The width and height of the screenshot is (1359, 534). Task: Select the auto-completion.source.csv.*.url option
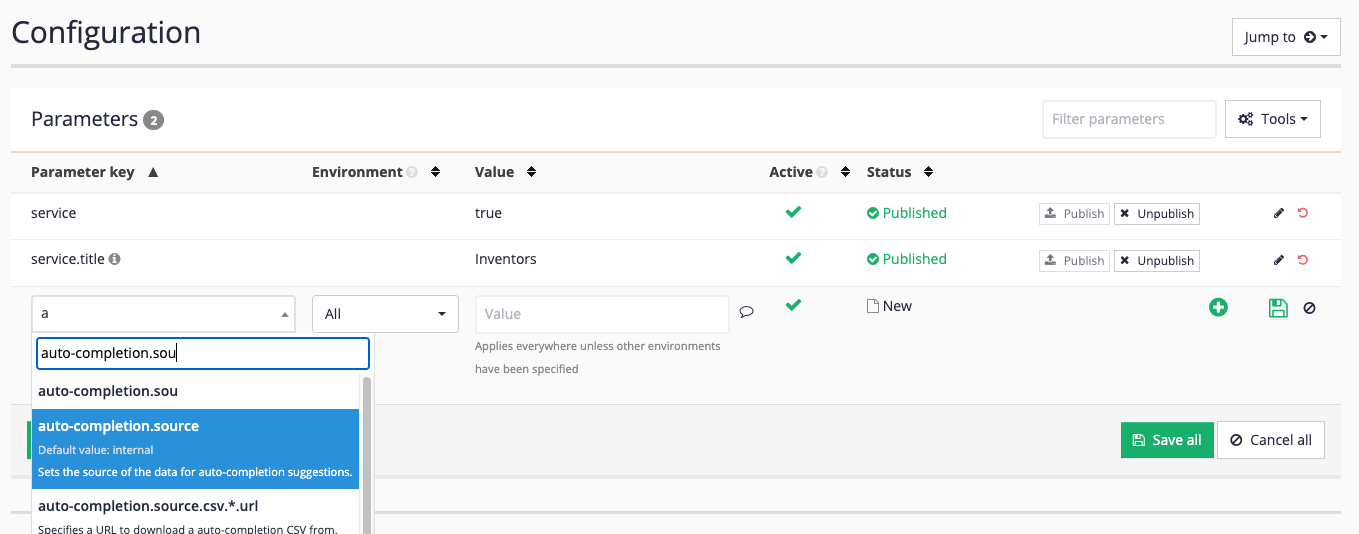(x=196, y=512)
